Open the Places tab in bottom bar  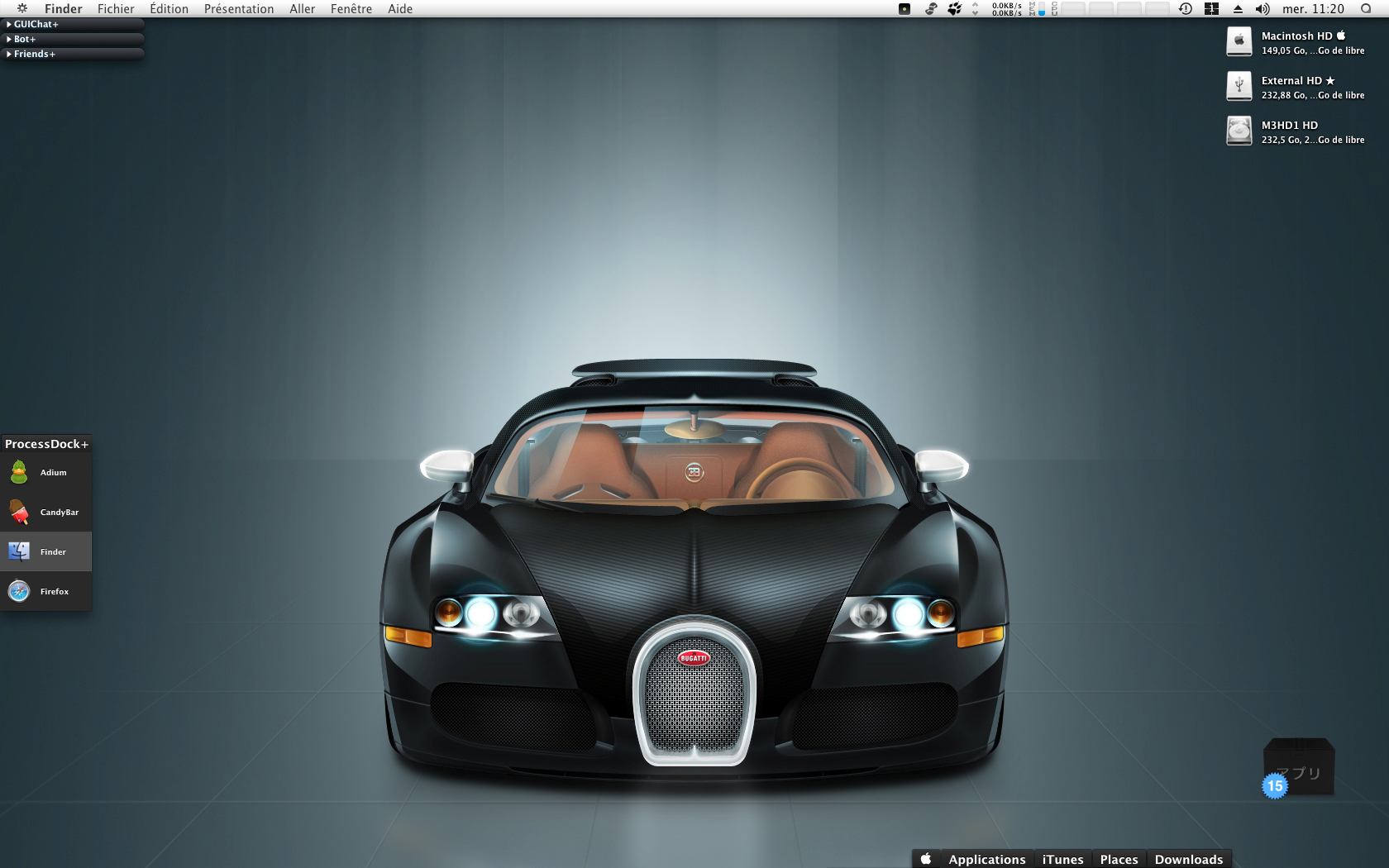point(1119,859)
